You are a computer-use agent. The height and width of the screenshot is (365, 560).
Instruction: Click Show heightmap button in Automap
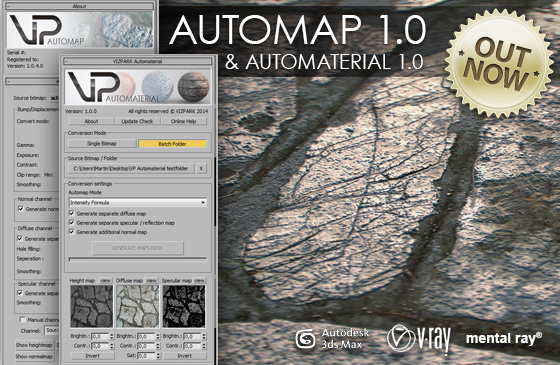click(x=34, y=345)
